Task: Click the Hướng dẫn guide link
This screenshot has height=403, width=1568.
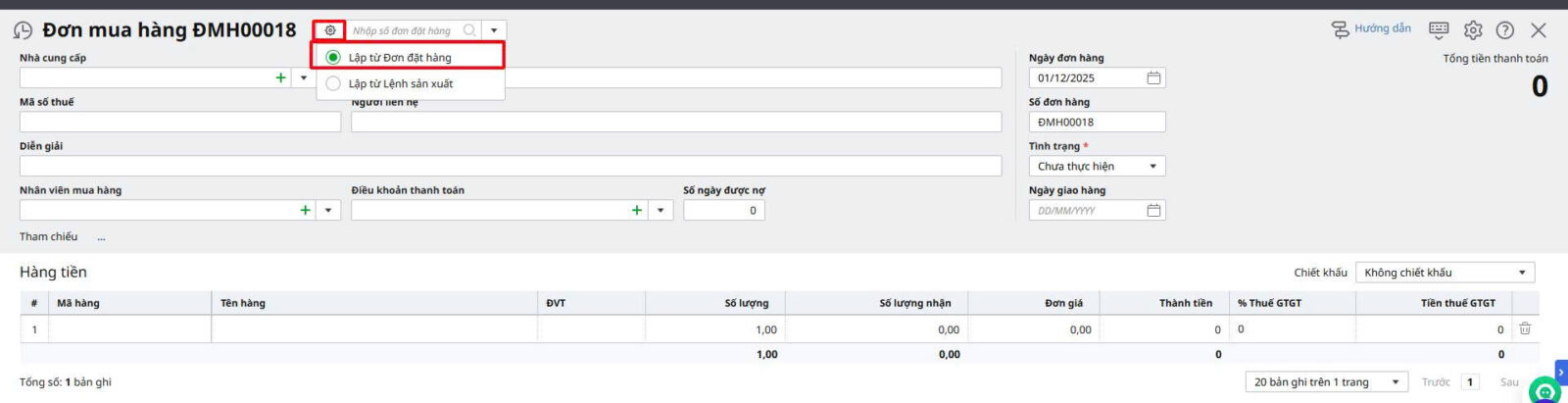Action: tap(1372, 29)
